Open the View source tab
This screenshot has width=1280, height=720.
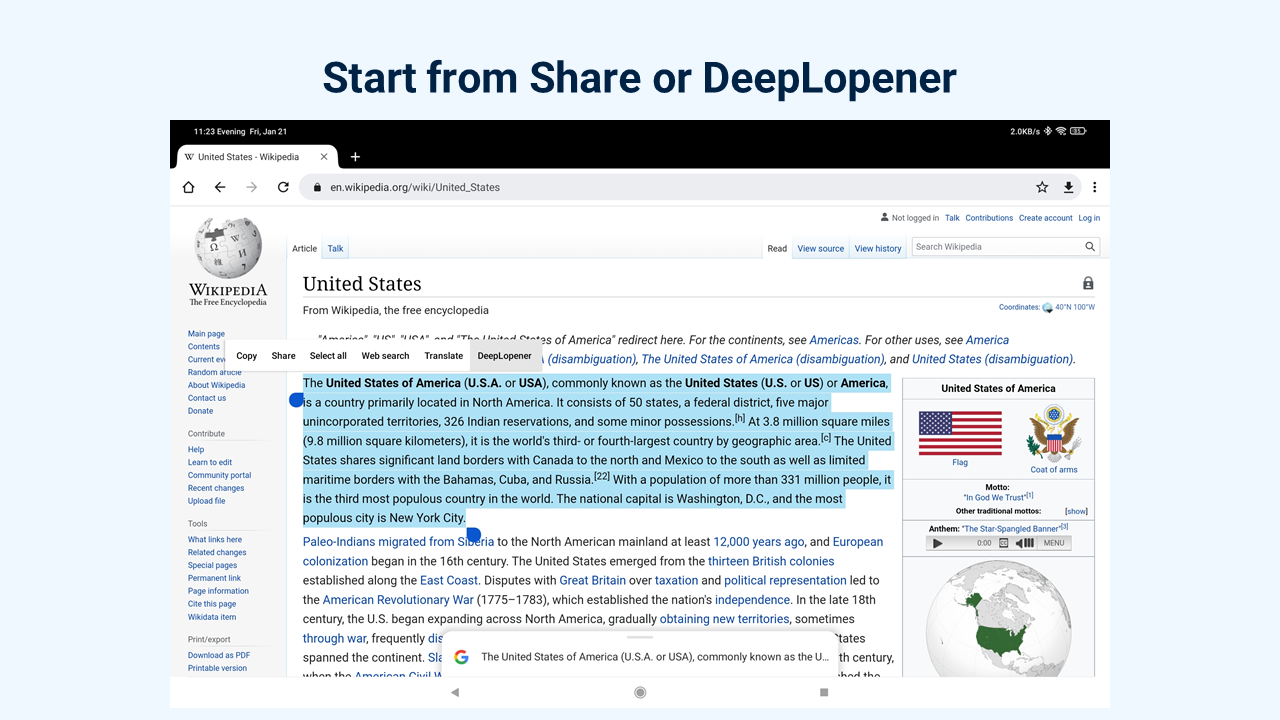tap(821, 248)
